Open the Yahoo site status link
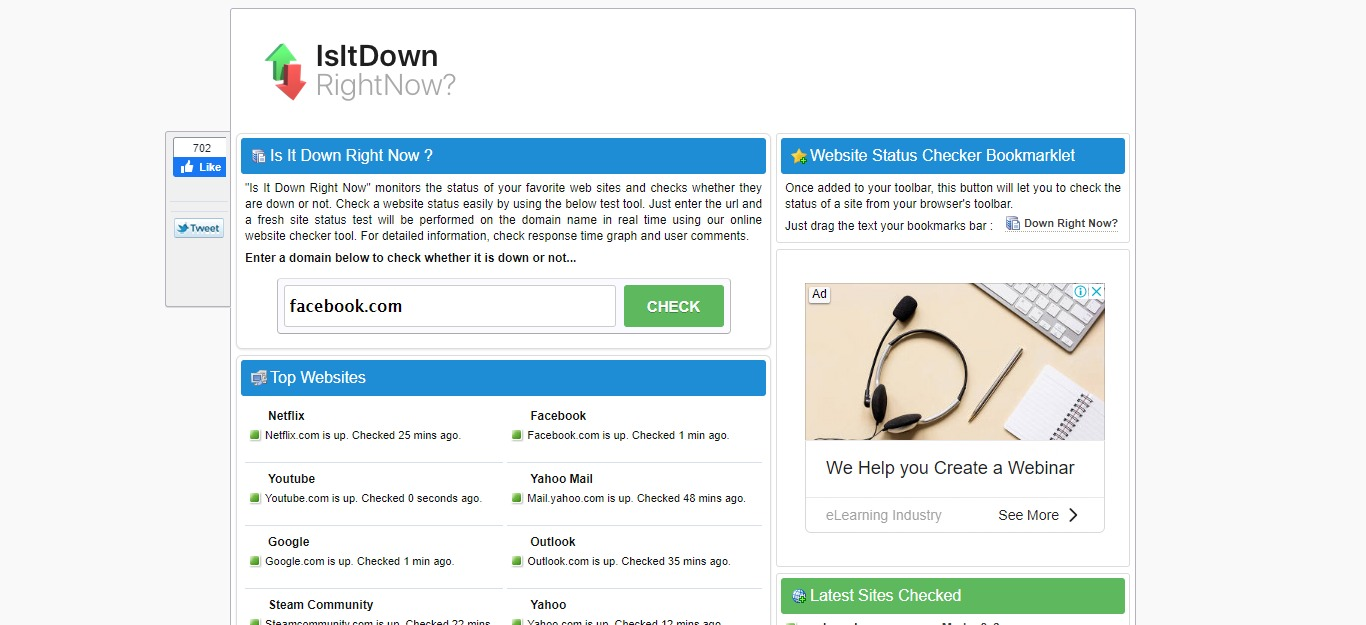 pyautogui.click(x=548, y=605)
